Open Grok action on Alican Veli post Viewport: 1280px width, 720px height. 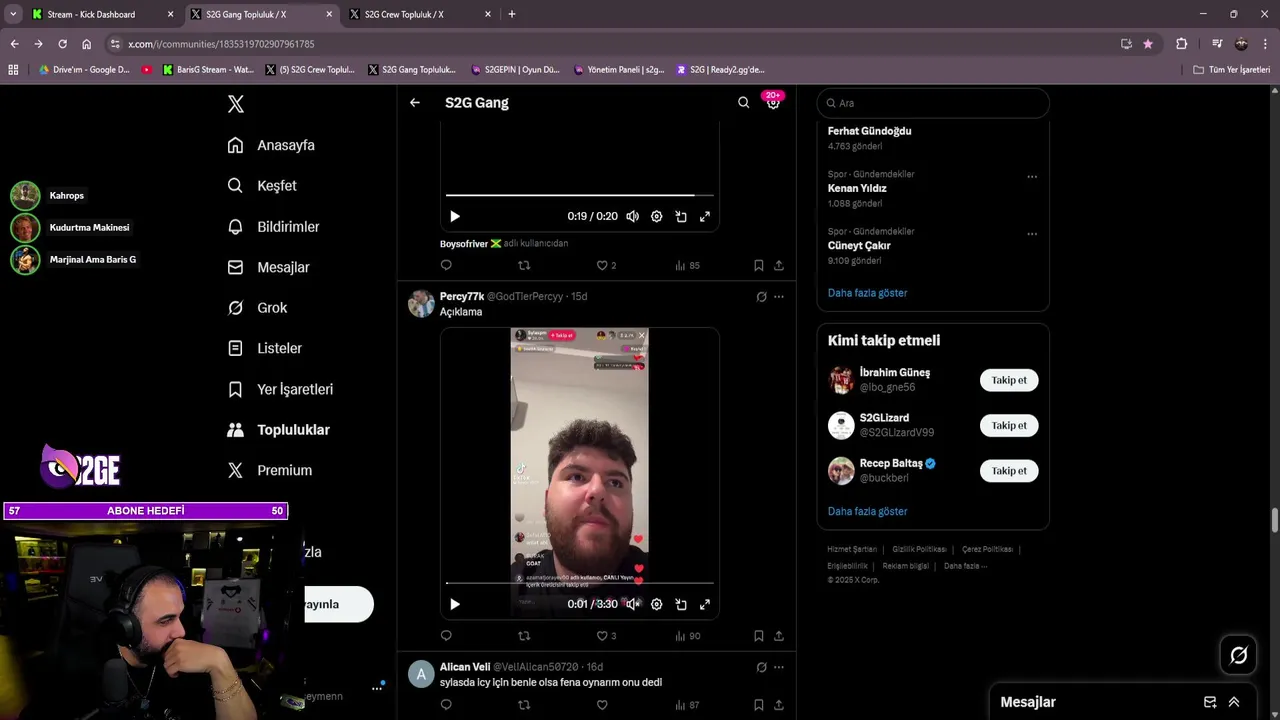click(x=761, y=667)
